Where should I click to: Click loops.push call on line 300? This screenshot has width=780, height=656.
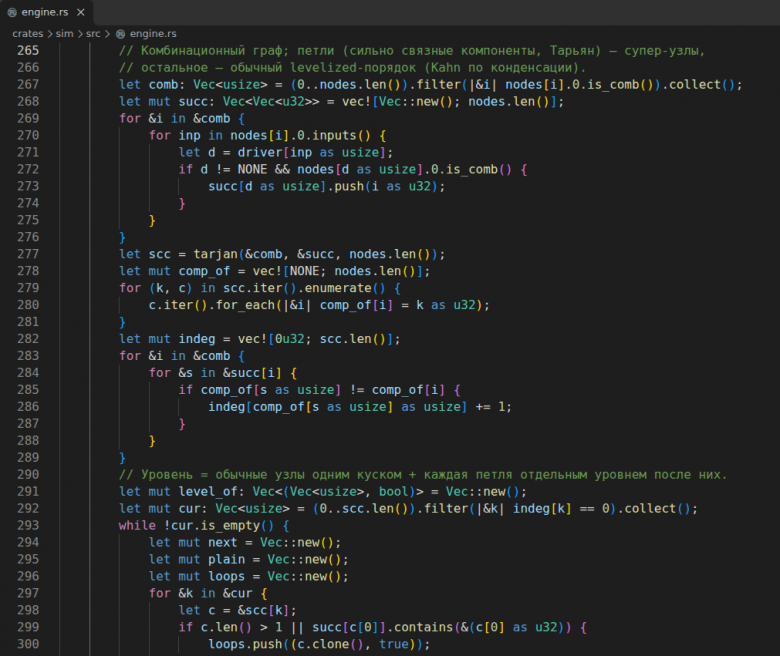tap(246, 644)
